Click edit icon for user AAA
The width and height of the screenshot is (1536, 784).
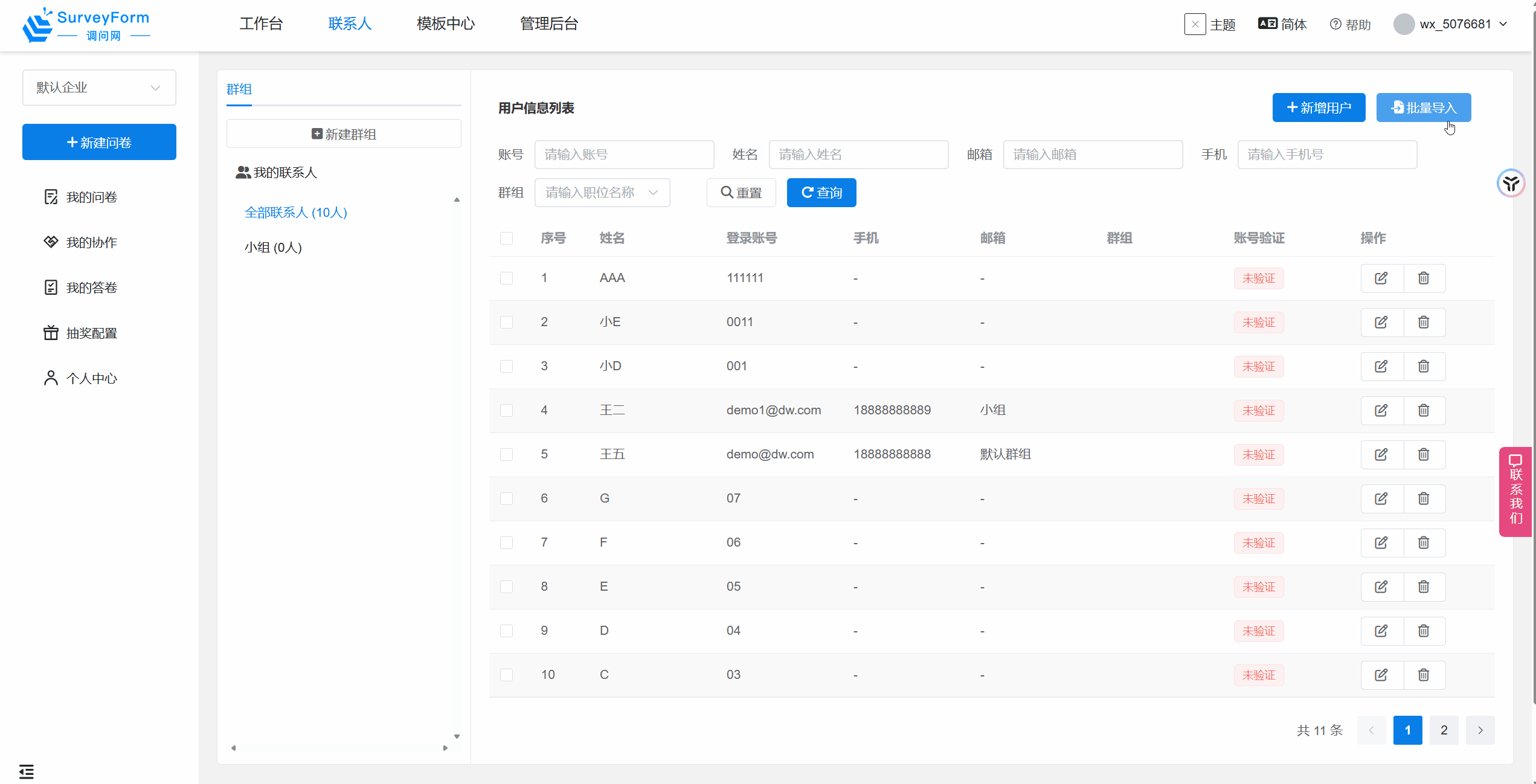coord(1381,278)
